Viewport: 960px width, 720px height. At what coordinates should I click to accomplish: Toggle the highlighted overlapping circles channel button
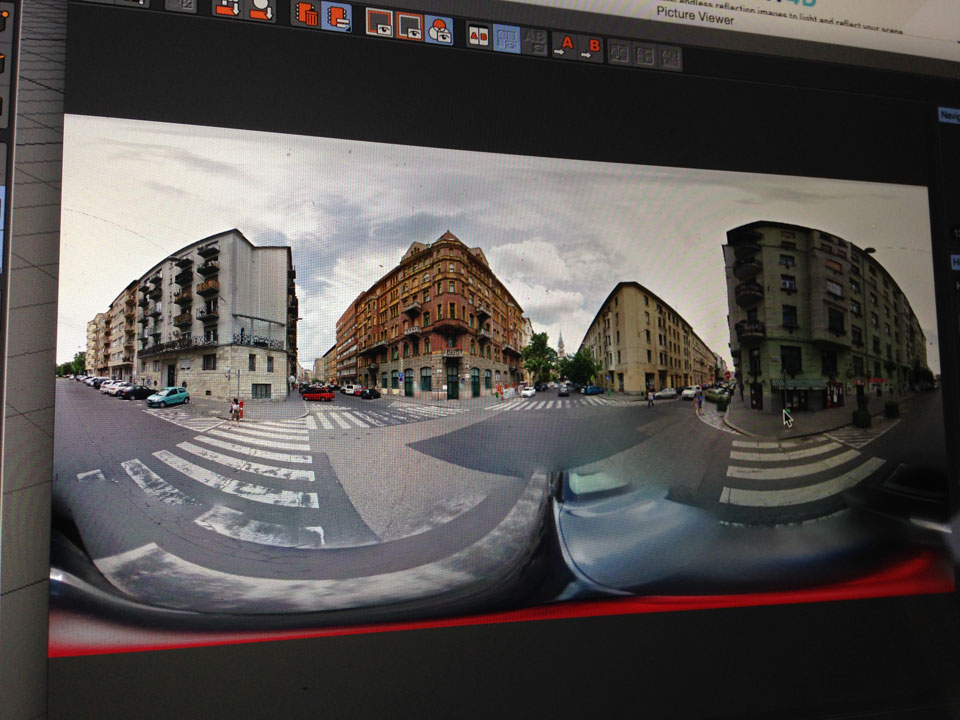(x=438, y=30)
